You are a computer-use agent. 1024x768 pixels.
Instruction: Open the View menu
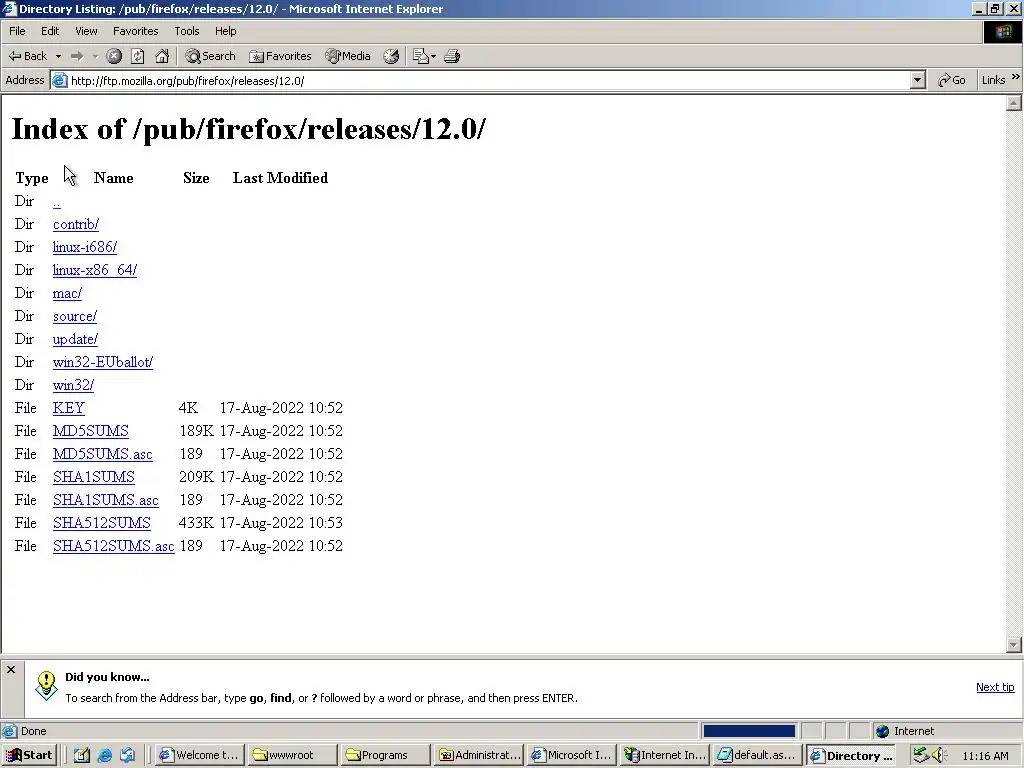coord(86,31)
